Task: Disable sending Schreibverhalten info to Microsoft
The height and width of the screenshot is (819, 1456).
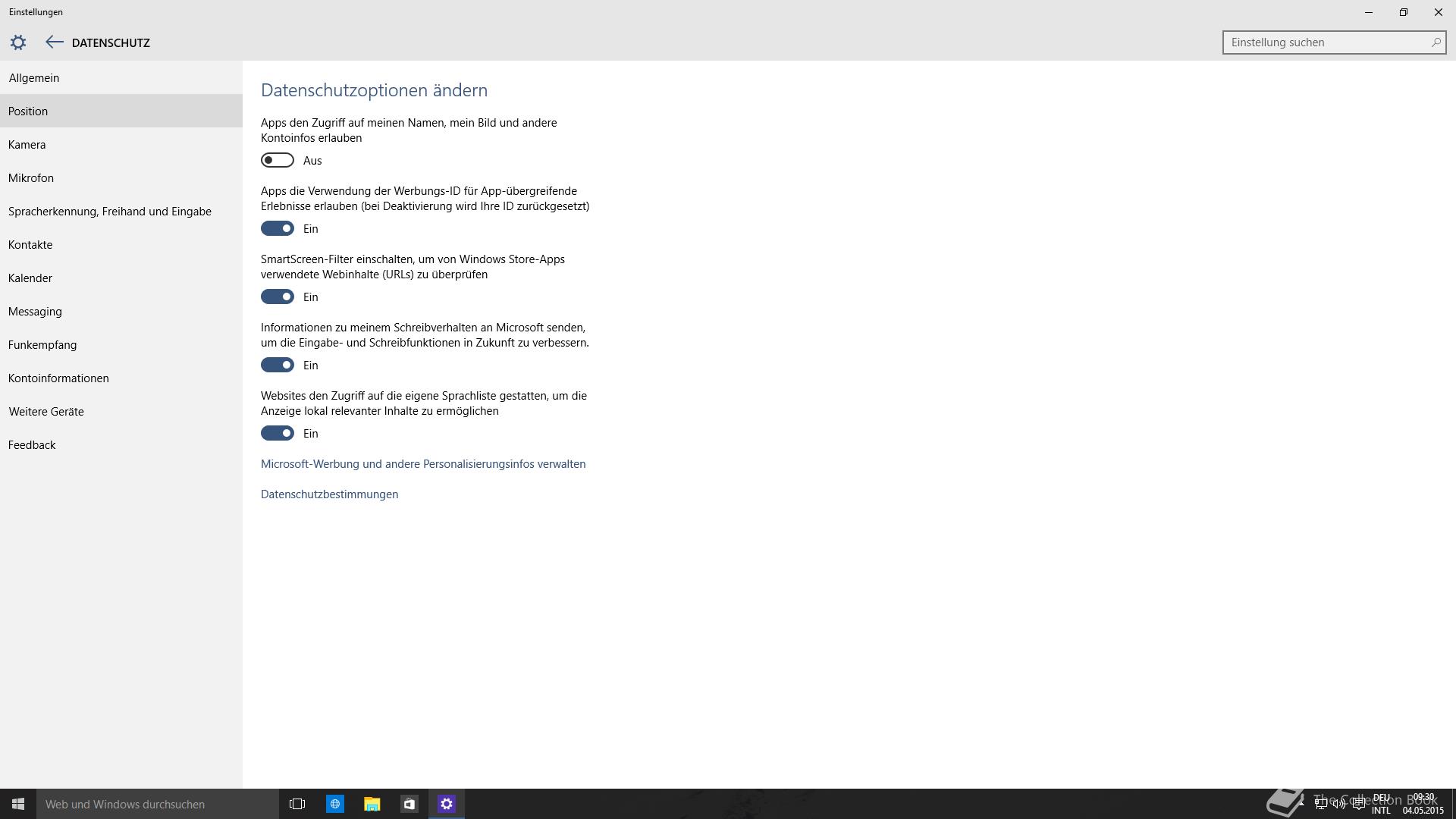Action: point(278,365)
